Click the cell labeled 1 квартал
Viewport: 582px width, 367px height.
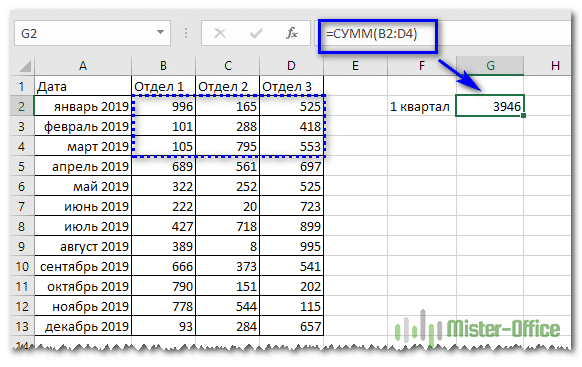pyautogui.click(x=422, y=107)
